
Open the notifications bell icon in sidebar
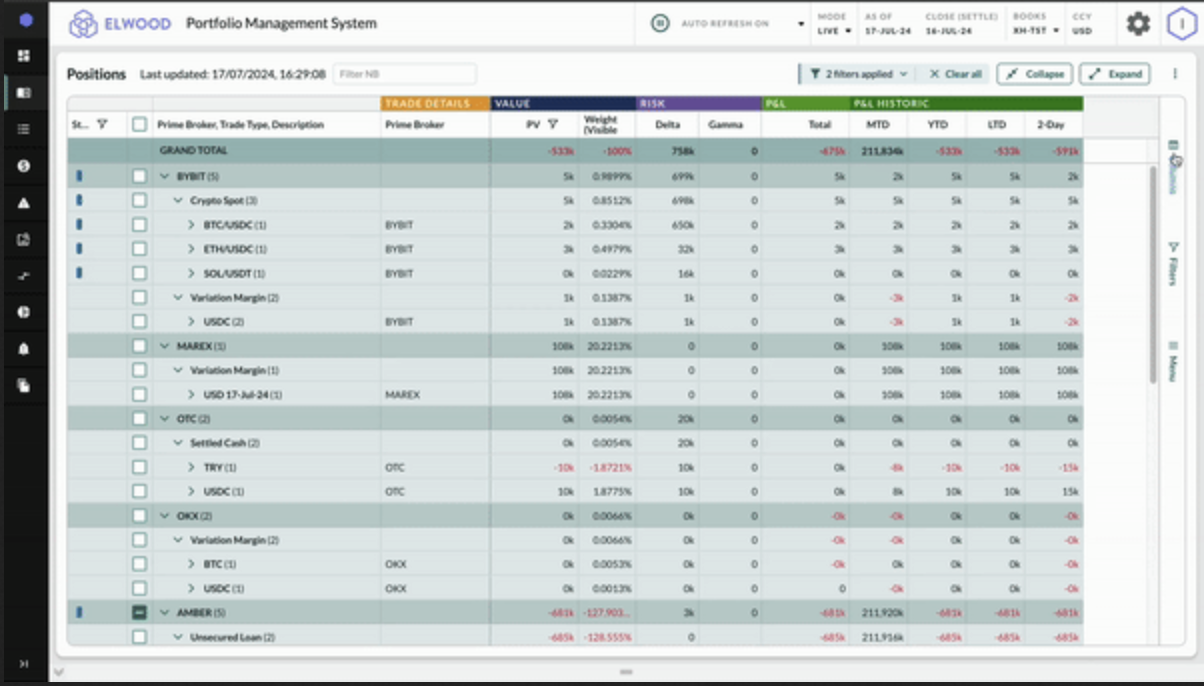click(24, 349)
